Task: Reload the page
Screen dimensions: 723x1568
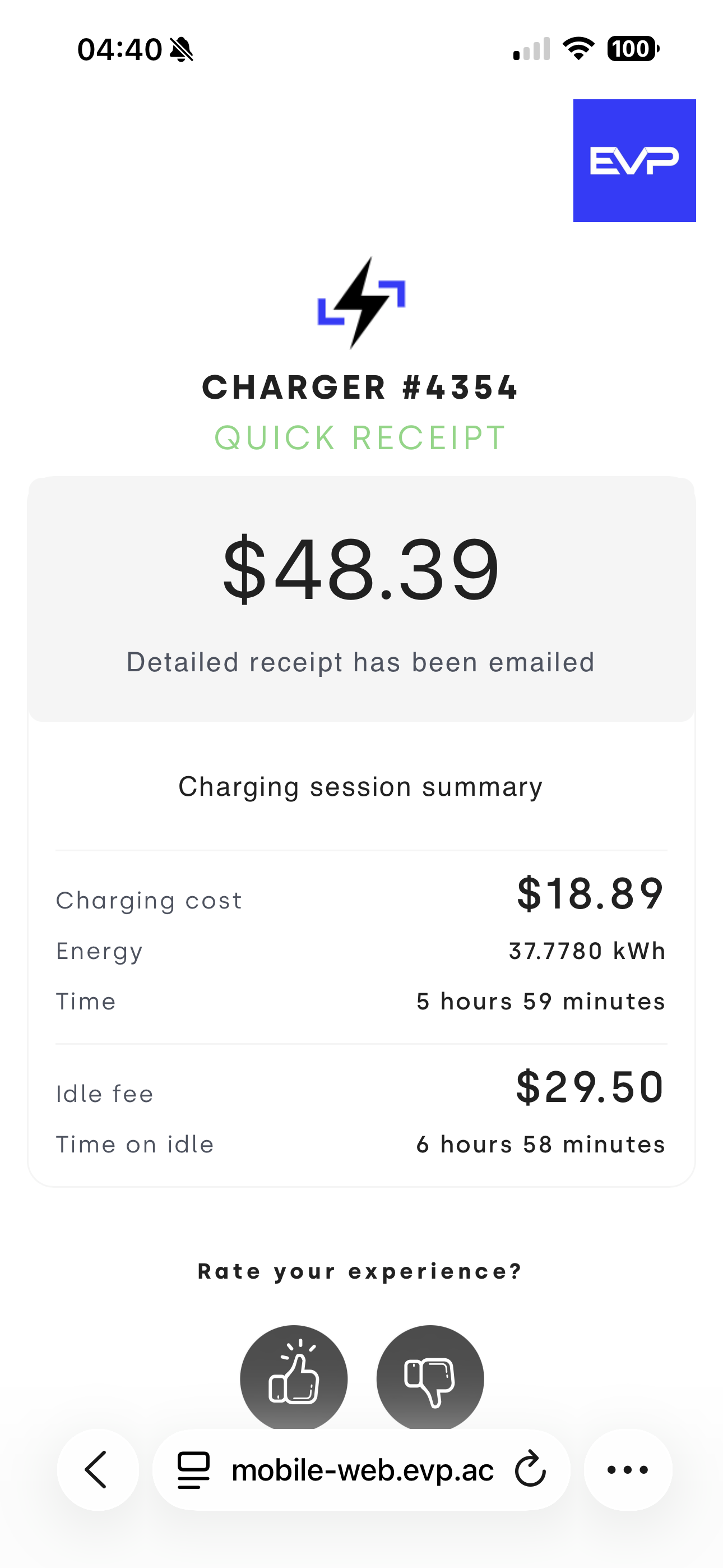Action: (x=530, y=1469)
